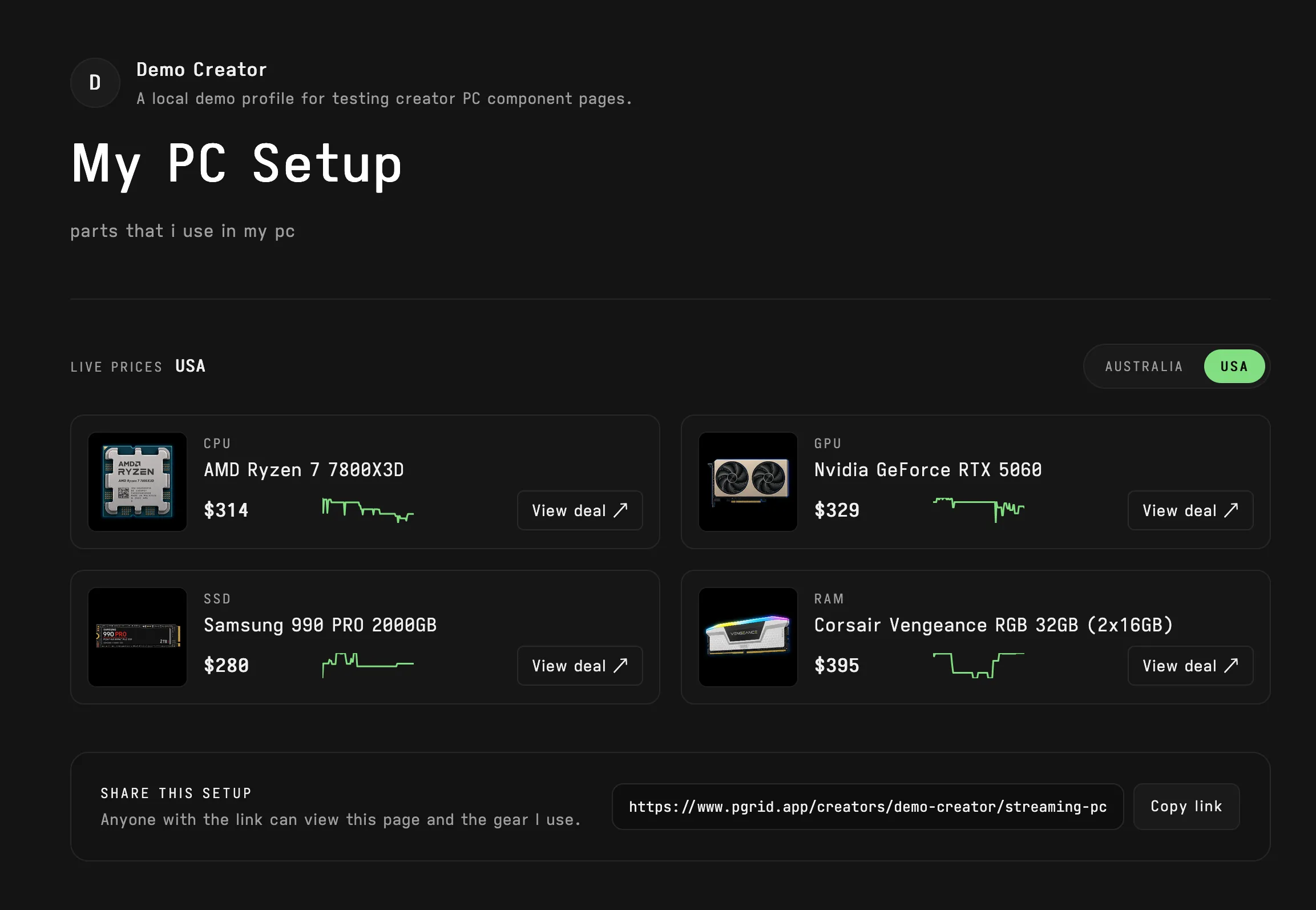Open View deal for Nvidia GeForce RTX 5060
The height and width of the screenshot is (910, 1316).
[x=1190, y=510]
